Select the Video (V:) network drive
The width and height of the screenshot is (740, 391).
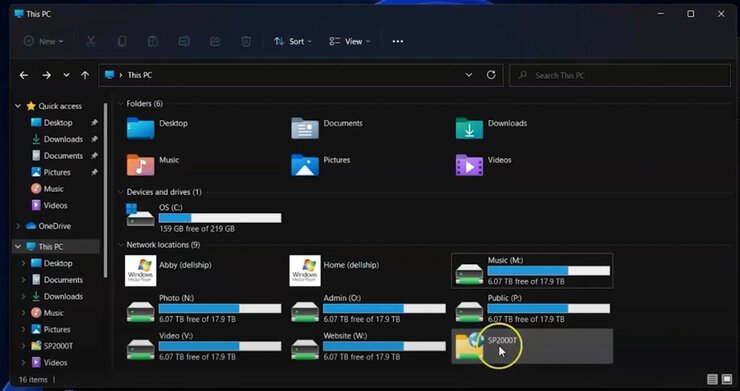204,346
